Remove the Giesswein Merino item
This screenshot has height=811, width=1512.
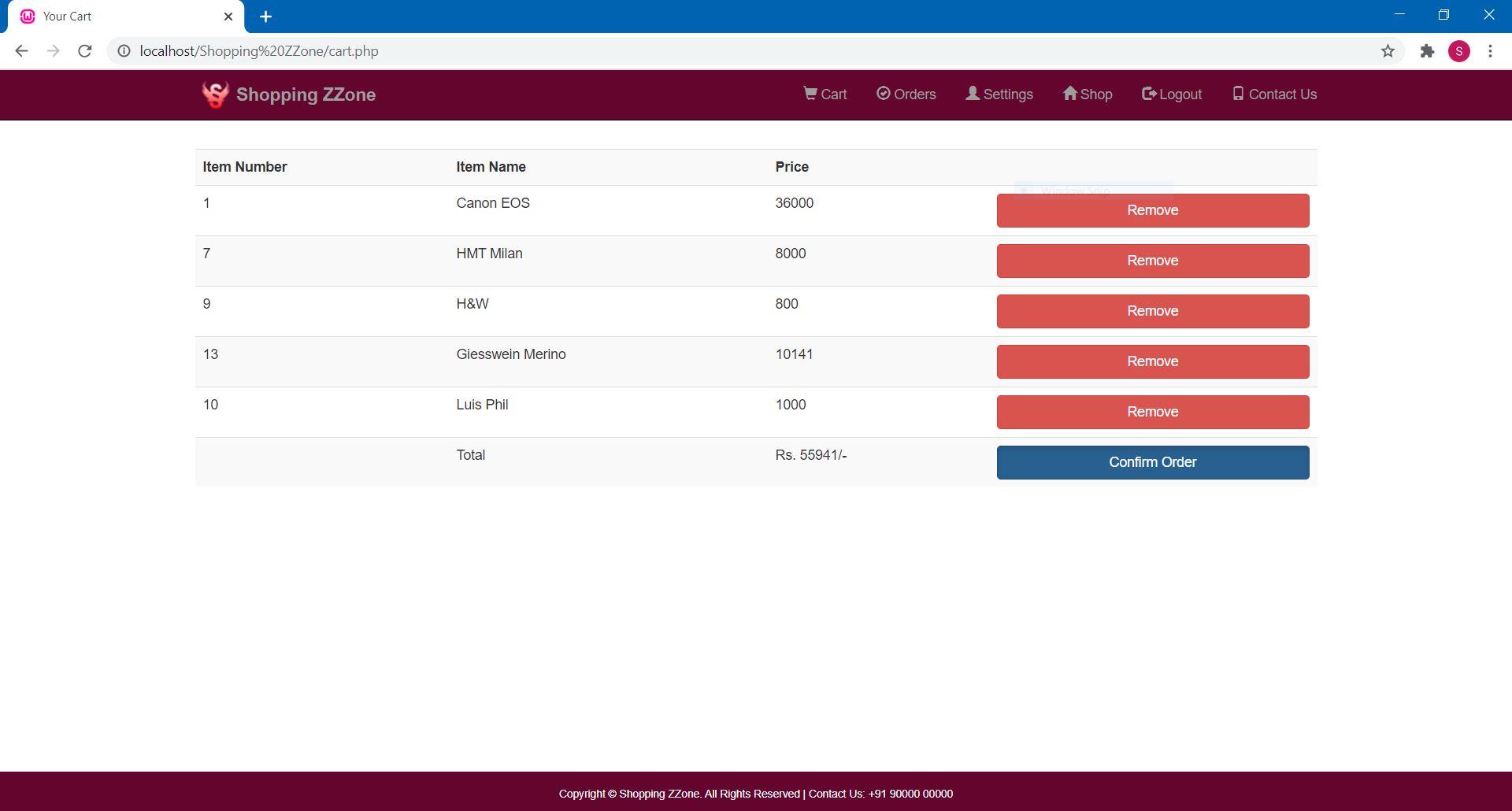coord(1152,361)
